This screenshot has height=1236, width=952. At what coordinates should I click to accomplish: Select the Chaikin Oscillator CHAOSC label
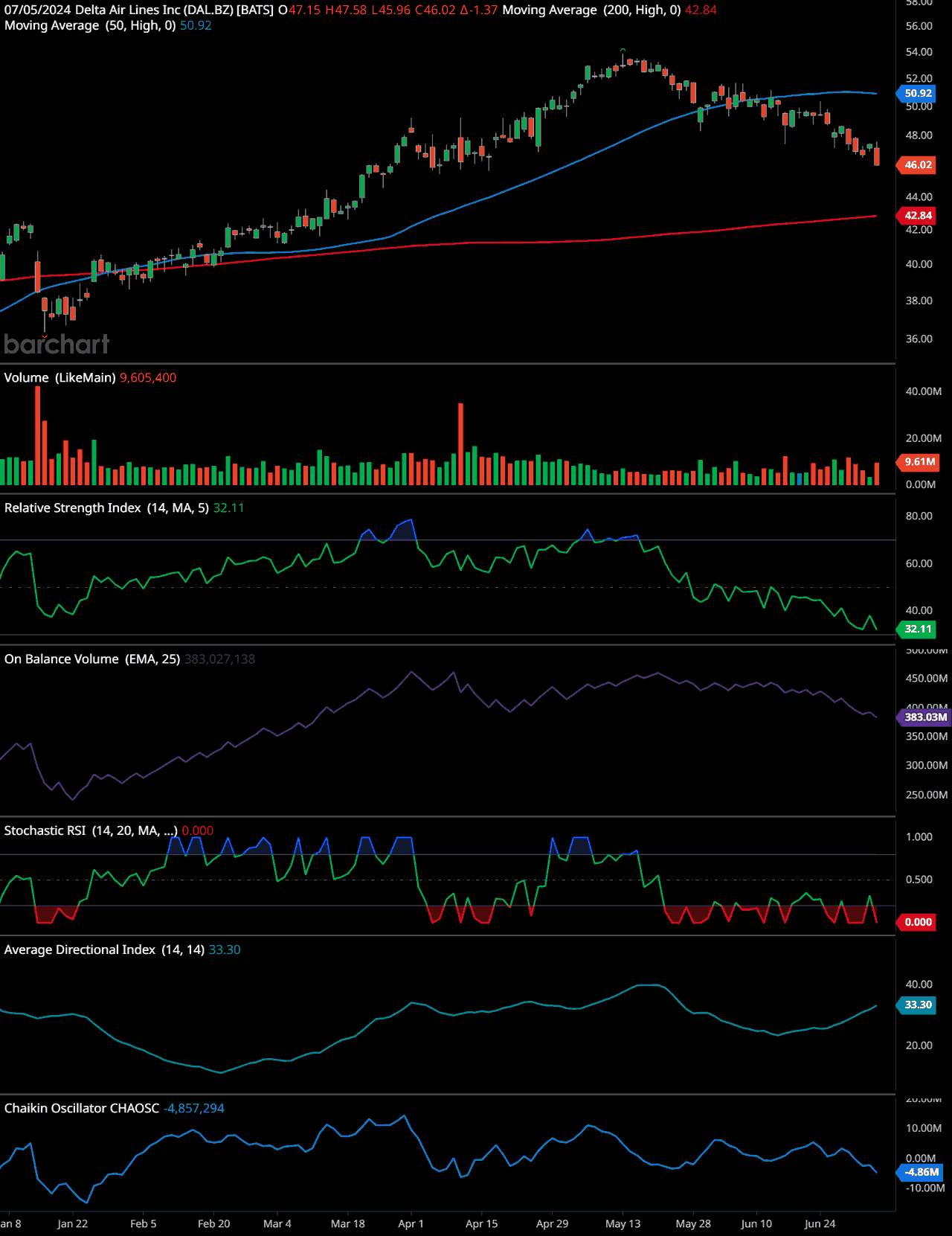[x=82, y=1109]
